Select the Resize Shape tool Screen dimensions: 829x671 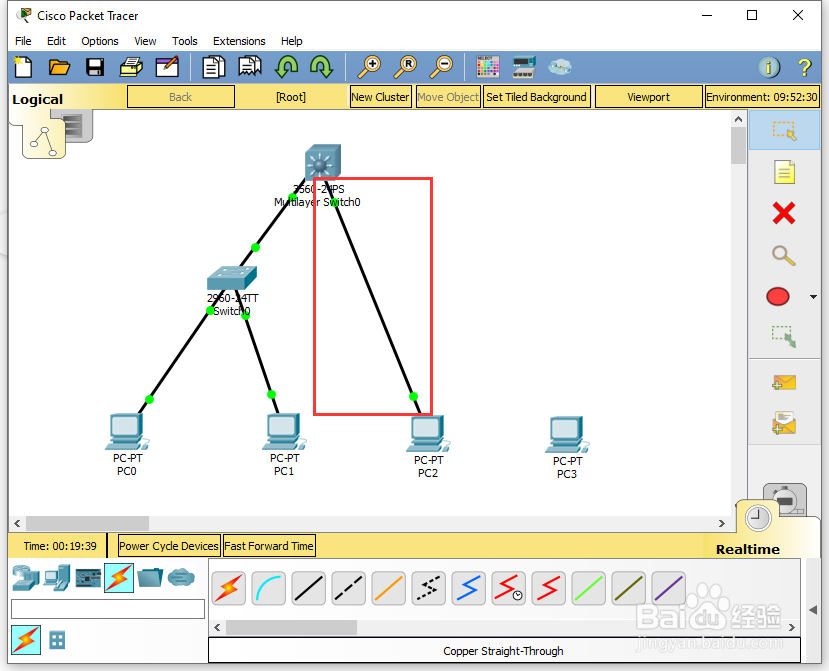(x=784, y=336)
